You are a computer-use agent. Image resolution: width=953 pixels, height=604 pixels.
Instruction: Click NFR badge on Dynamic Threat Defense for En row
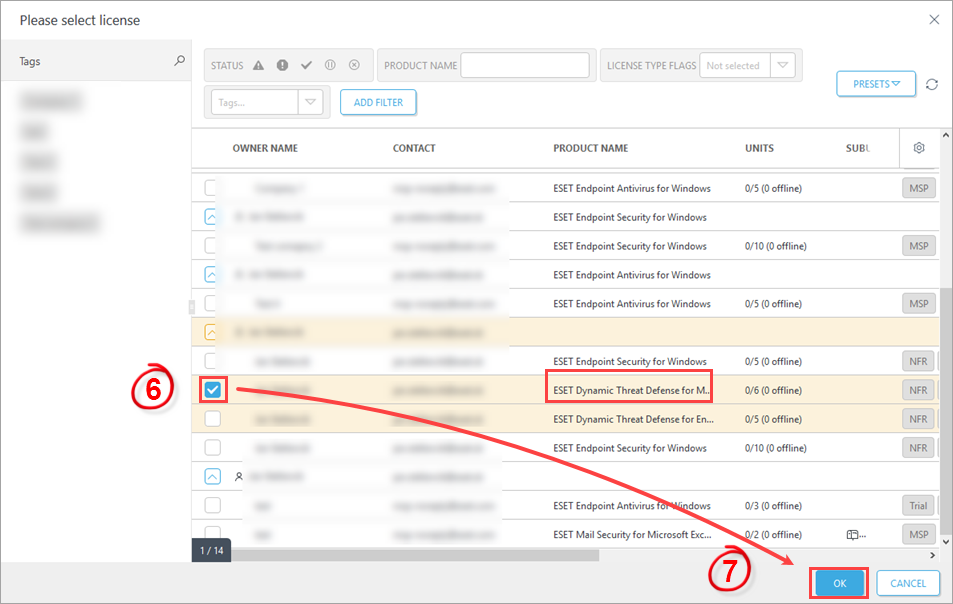coord(918,419)
